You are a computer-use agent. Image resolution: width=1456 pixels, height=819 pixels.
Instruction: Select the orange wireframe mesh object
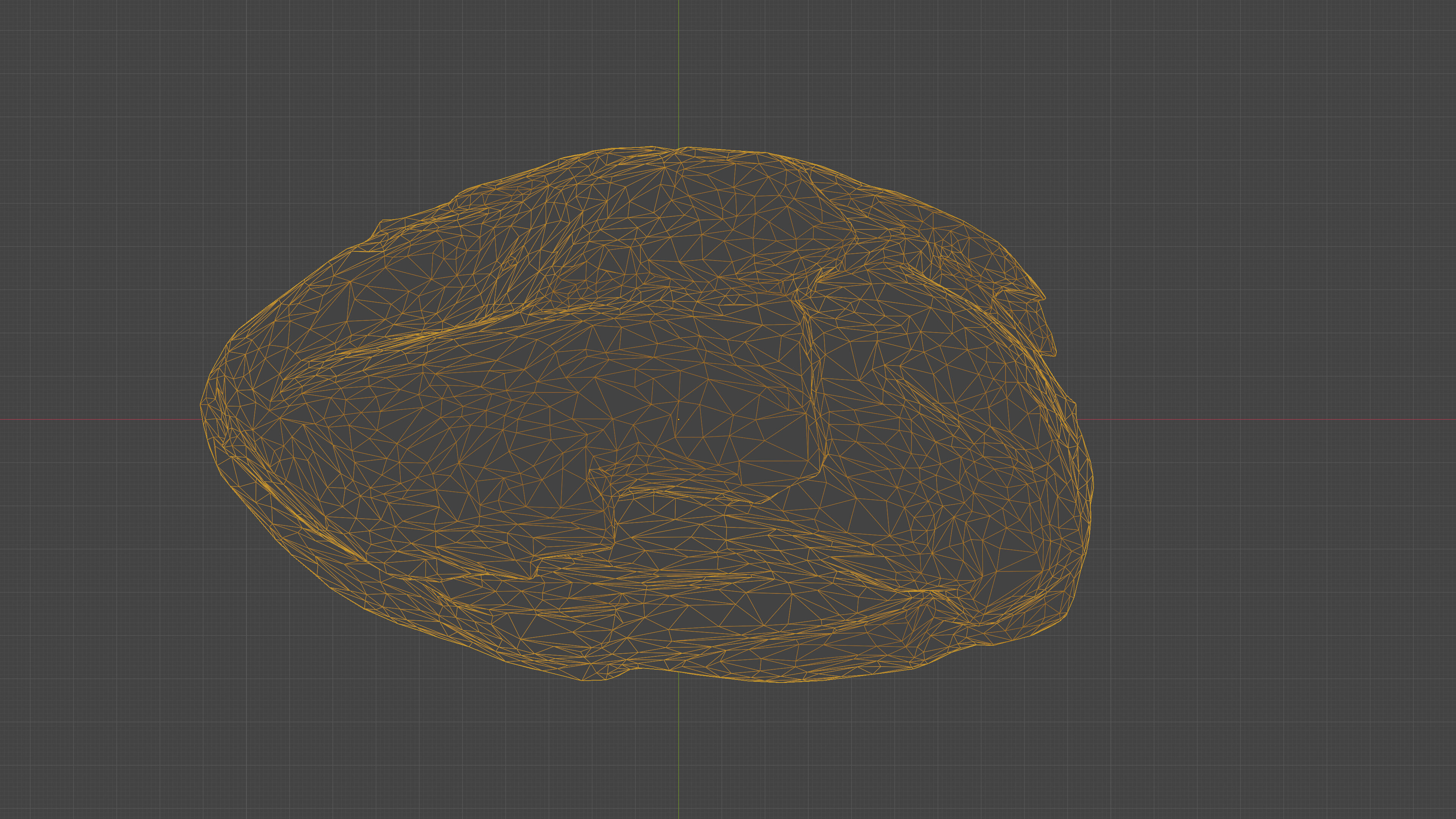tap(646, 414)
